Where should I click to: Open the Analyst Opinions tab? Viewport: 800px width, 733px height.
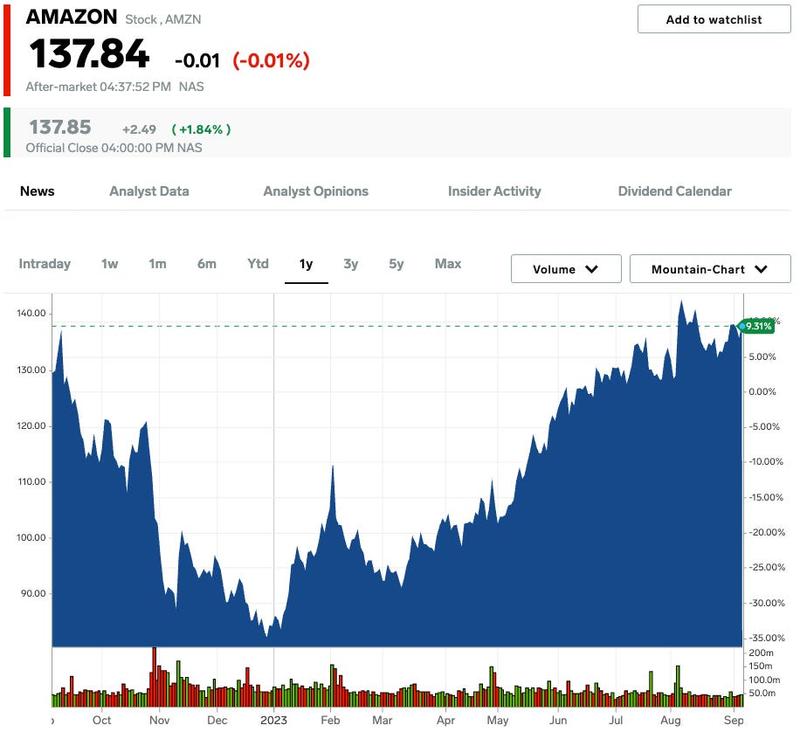pyautogui.click(x=315, y=191)
